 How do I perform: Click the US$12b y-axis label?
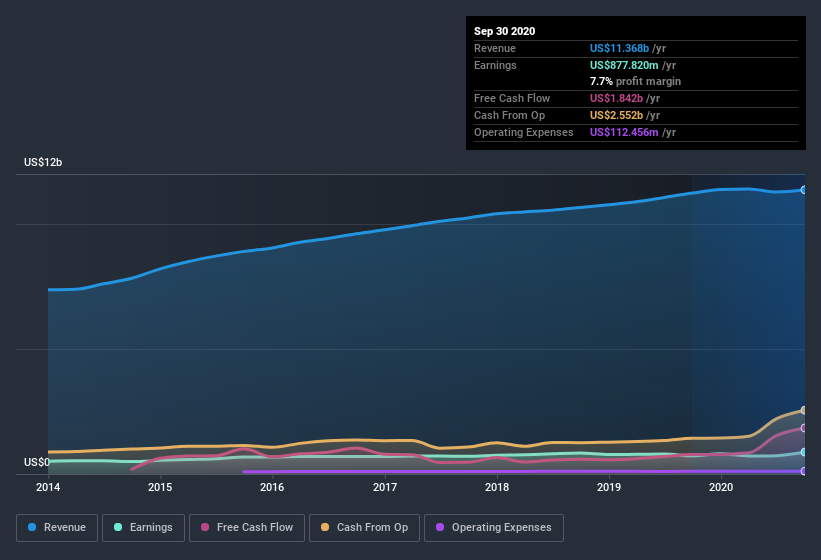point(43,162)
